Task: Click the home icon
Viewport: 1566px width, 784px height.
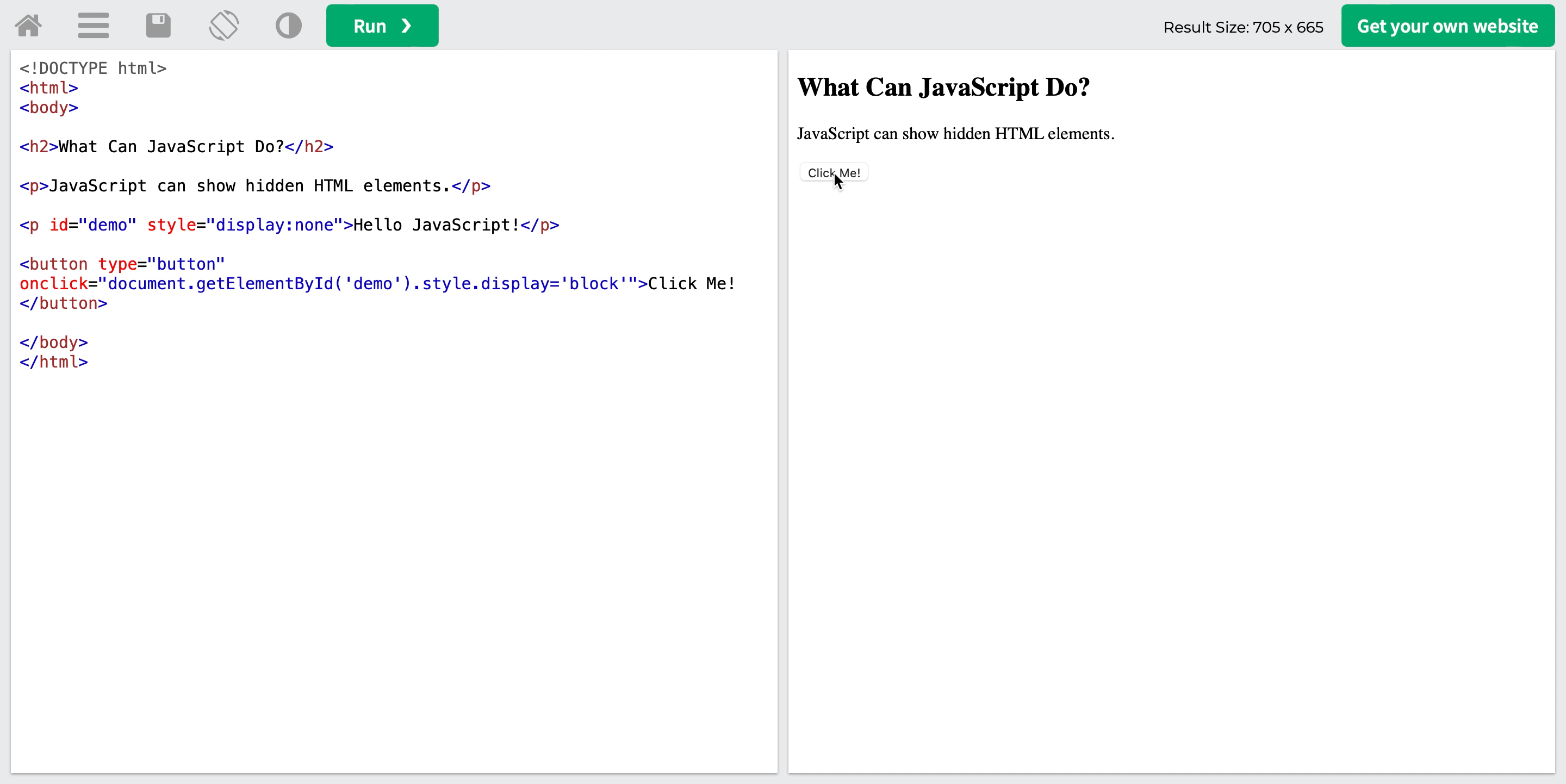Action: 29,26
